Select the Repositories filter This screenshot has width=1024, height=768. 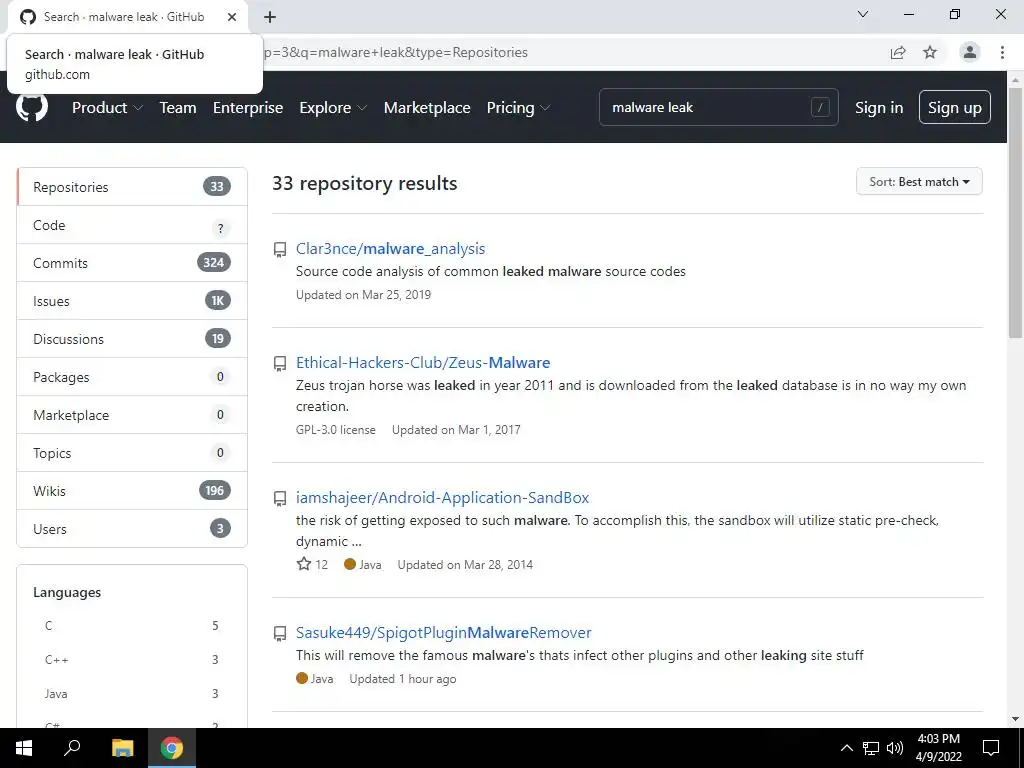point(132,187)
